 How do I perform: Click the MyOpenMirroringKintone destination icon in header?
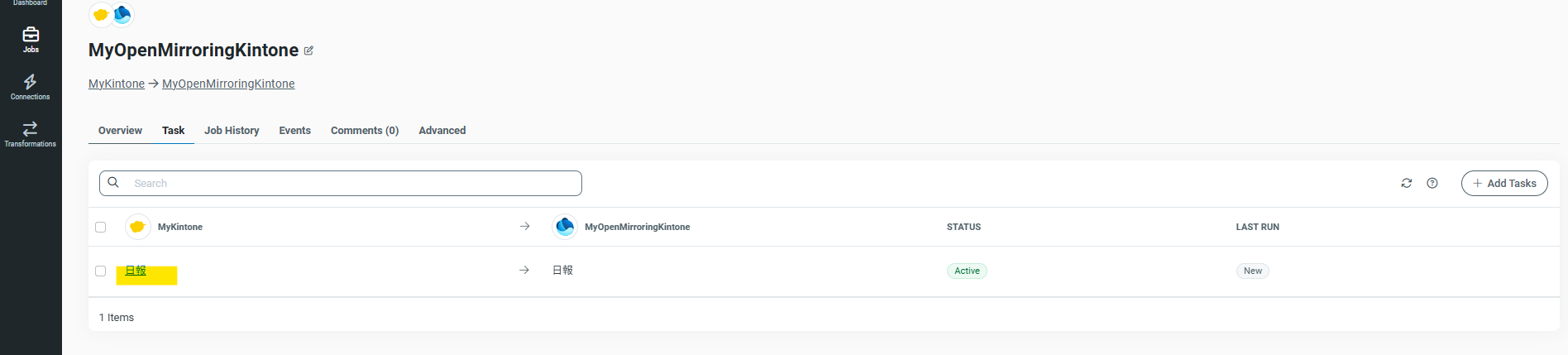coord(565,227)
